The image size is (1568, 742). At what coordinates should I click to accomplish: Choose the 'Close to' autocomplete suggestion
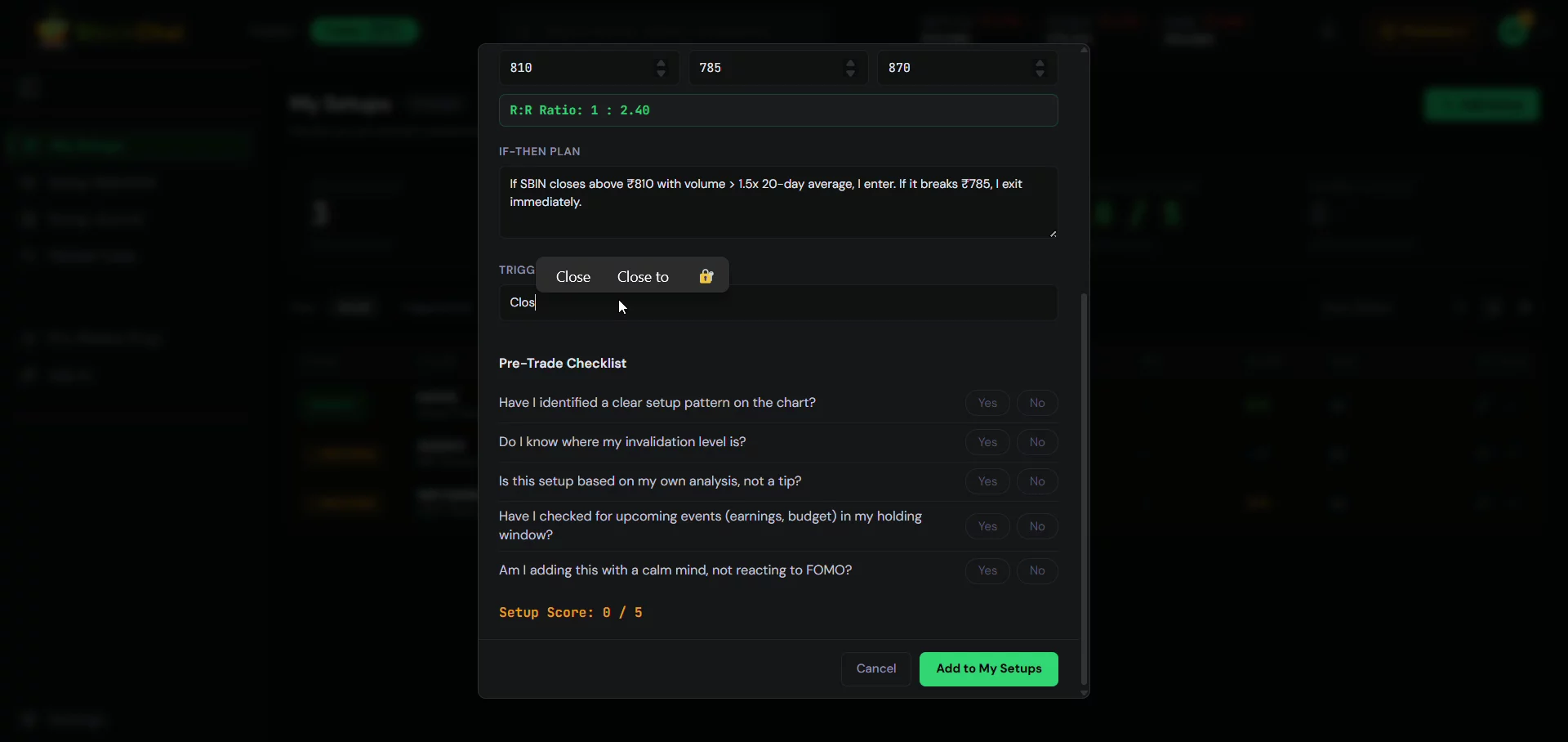point(643,277)
